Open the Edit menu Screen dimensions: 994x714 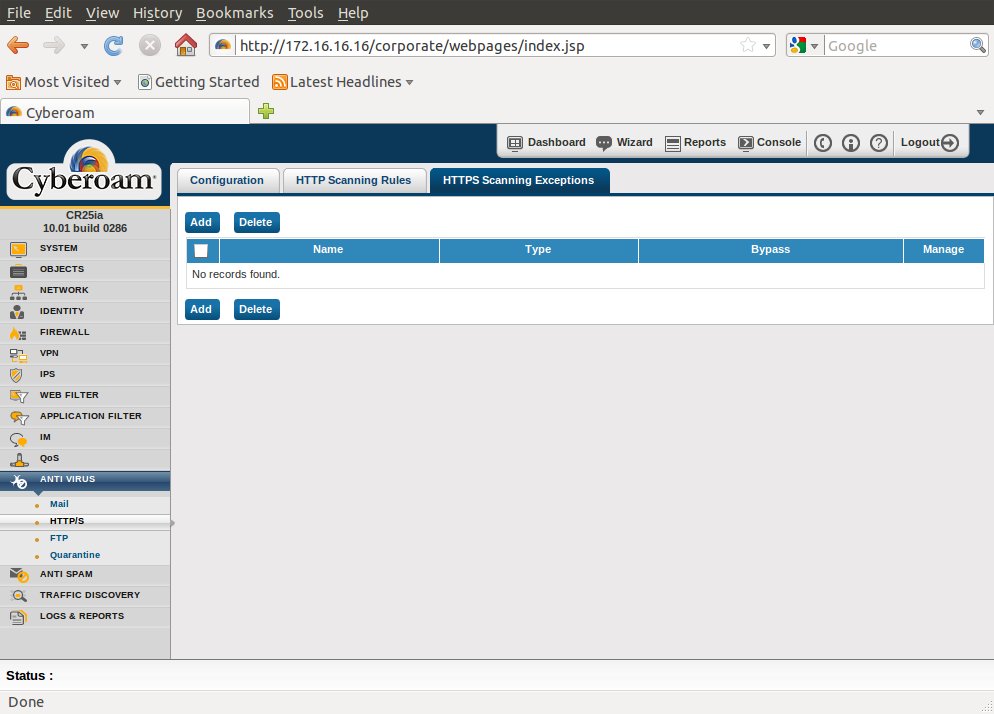(58, 13)
